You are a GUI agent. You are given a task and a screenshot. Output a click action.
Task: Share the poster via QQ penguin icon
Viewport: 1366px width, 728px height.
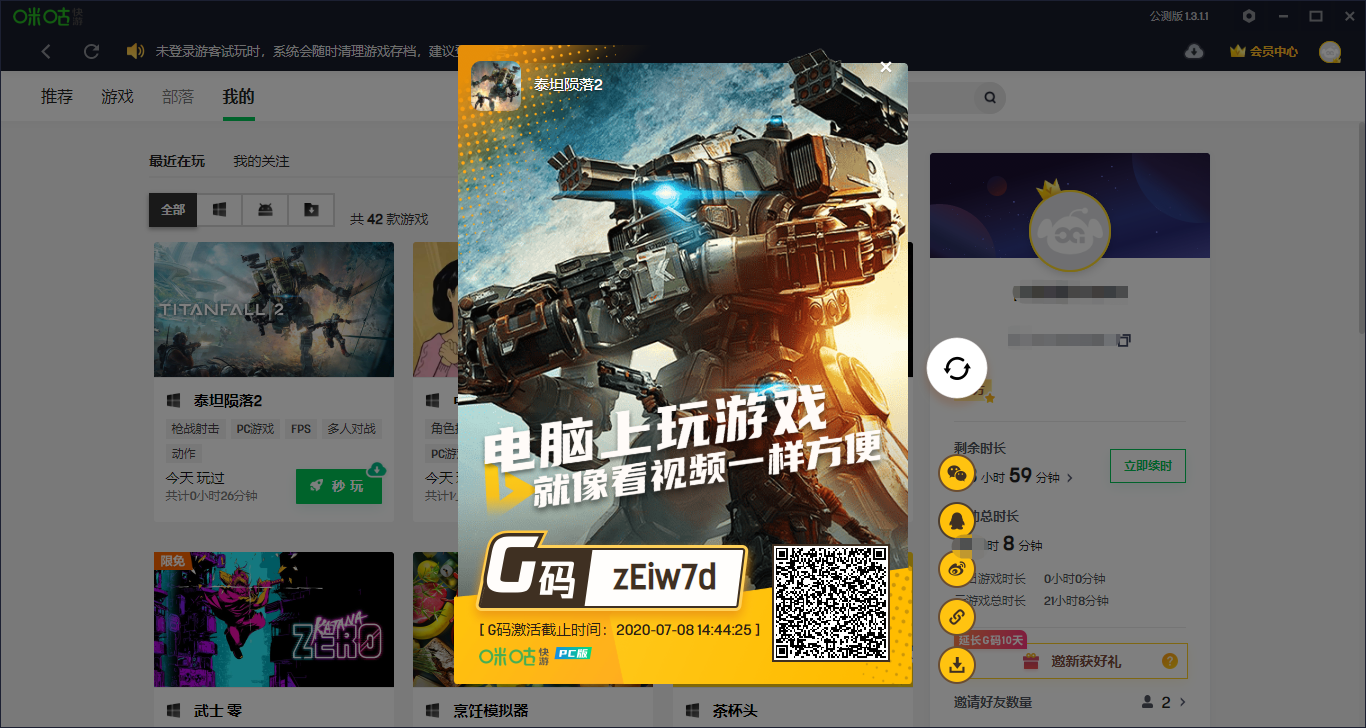tap(957, 520)
